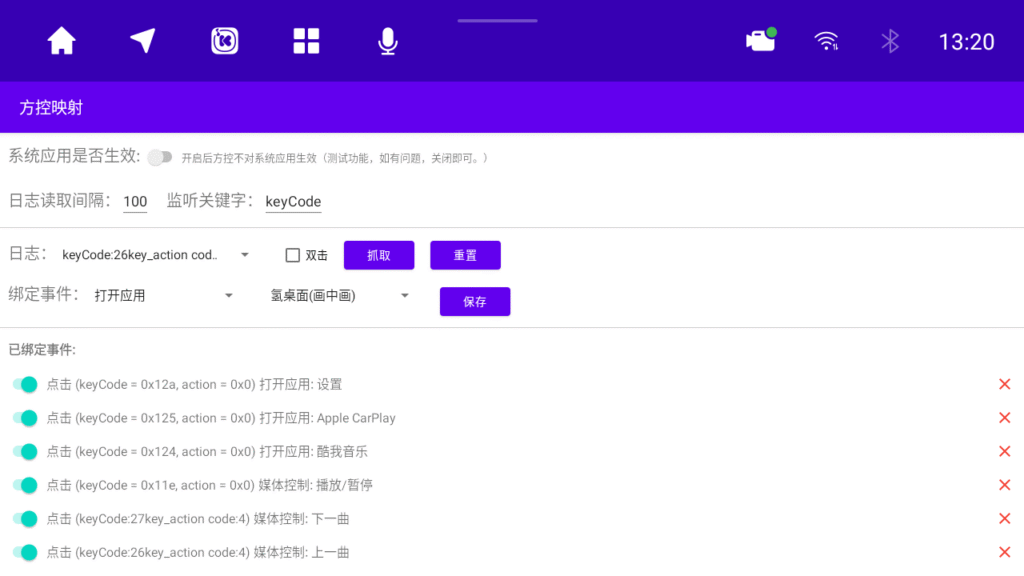
Task: Open the dashcam camera icon
Action: click(x=761, y=40)
